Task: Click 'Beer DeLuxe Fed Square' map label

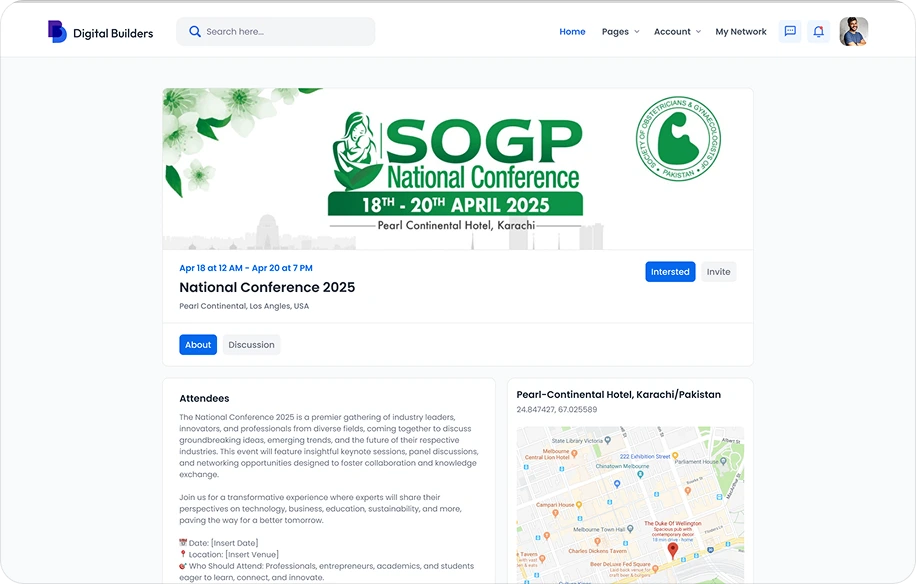Action: (620, 564)
